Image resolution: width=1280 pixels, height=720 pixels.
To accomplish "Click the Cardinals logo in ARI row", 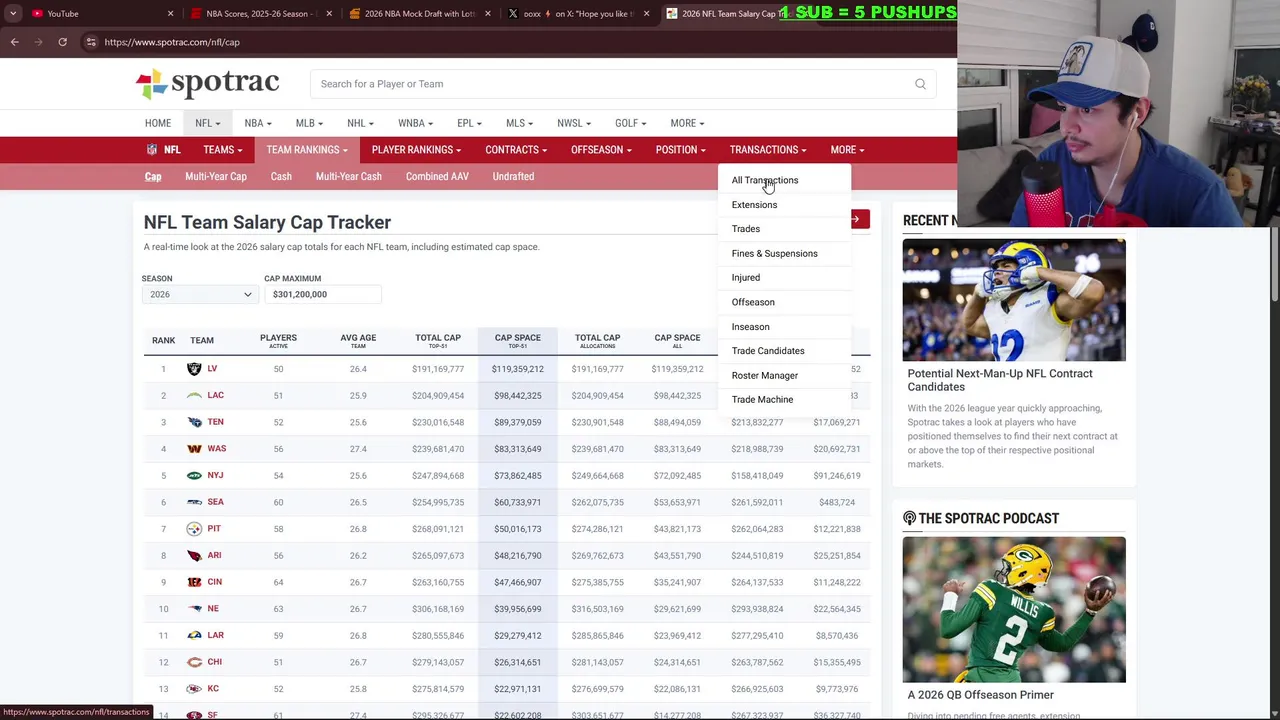I will (x=194, y=555).
